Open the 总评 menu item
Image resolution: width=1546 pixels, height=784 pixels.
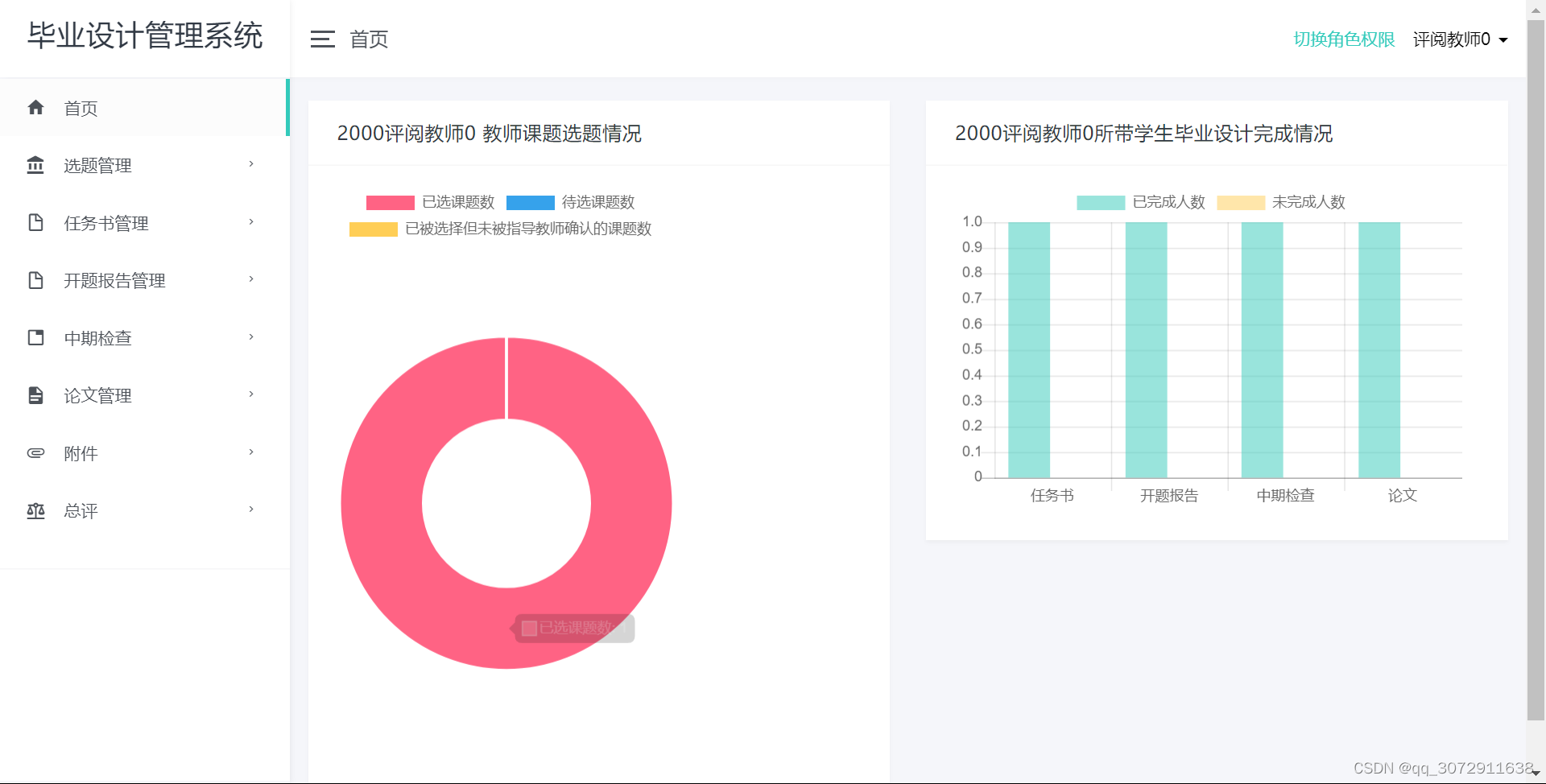point(144,510)
